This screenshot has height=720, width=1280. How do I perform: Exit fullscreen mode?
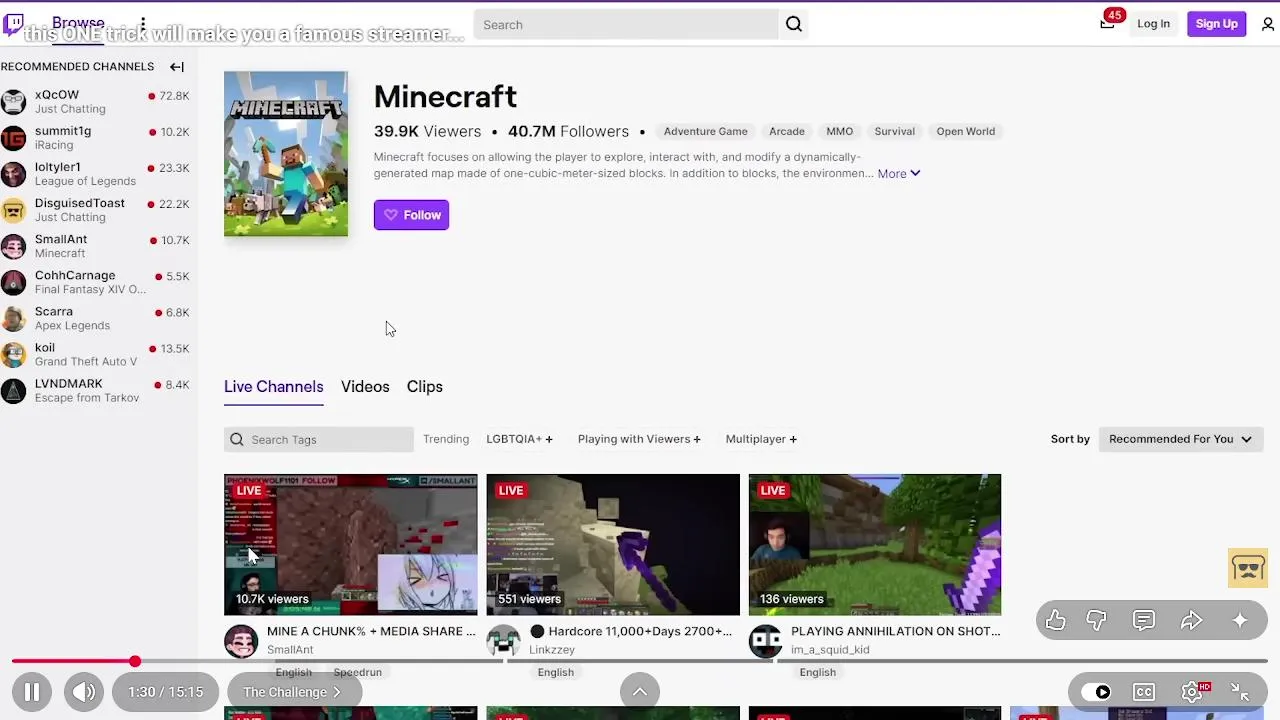tap(1240, 692)
